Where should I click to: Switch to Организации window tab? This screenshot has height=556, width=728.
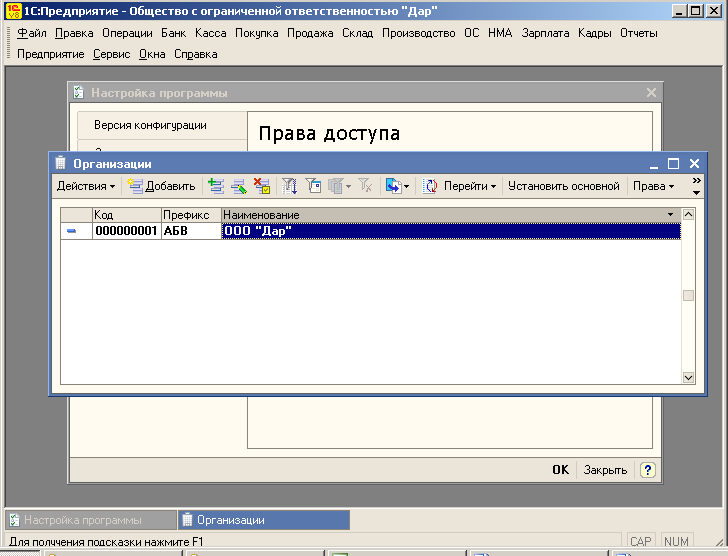click(264, 520)
